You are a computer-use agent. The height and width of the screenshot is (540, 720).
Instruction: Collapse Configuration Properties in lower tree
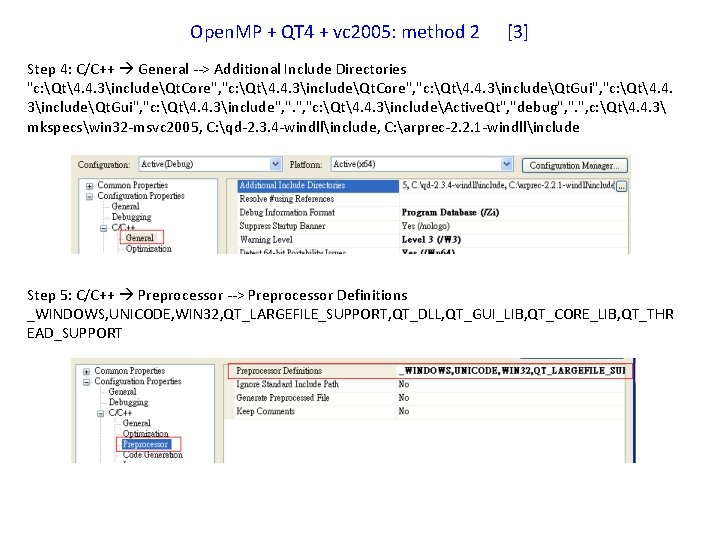pyautogui.click(x=86, y=382)
